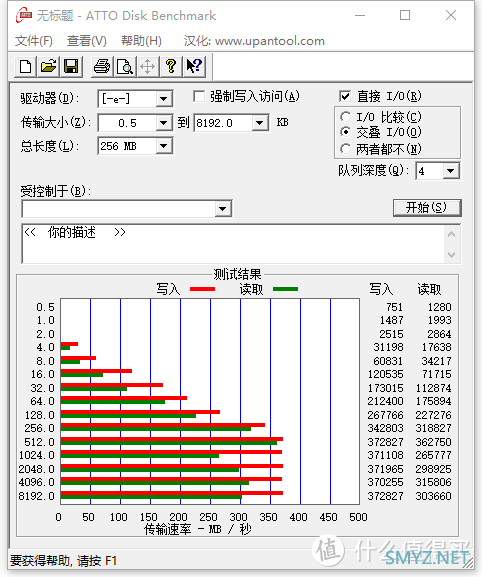Click read value 227276
The width and height of the screenshot is (482, 577).
coord(433,415)
